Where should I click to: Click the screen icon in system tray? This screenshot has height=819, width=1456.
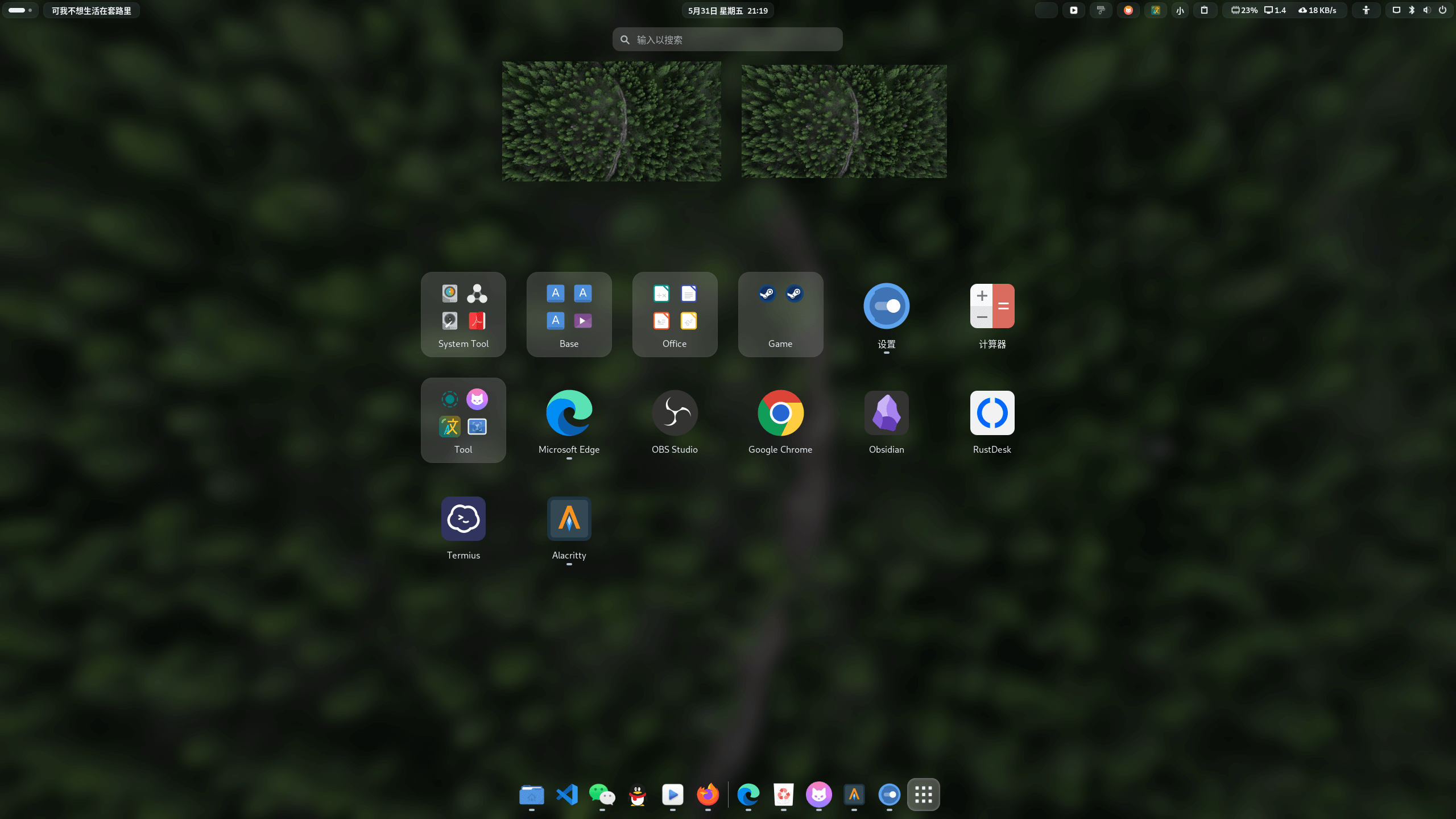pyautogui.click(x=1396, y=10)
